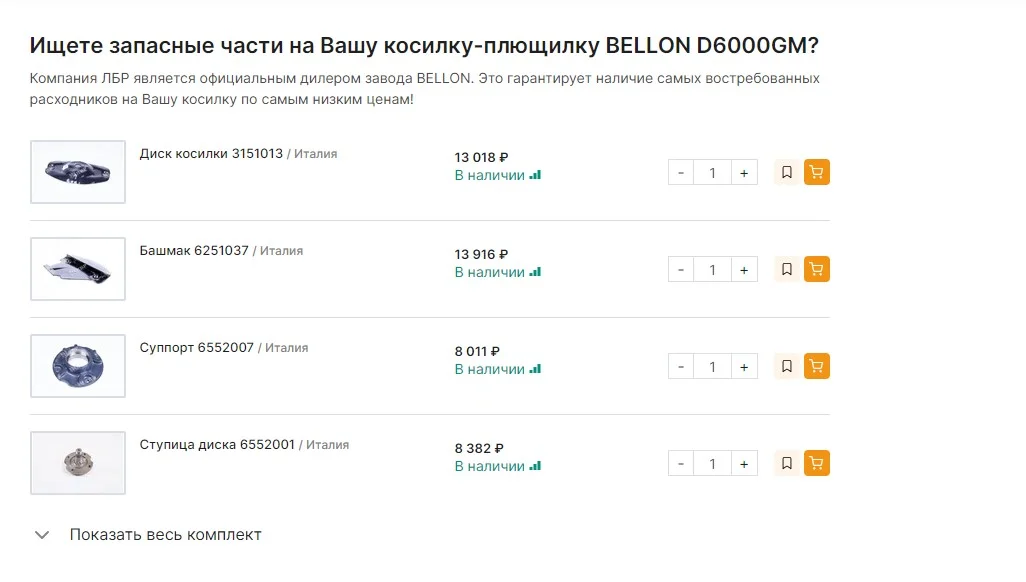Decrease quantity of Башмак 6251037
The width and height of the screenshot is (1026, 582).
pos(681,270)
